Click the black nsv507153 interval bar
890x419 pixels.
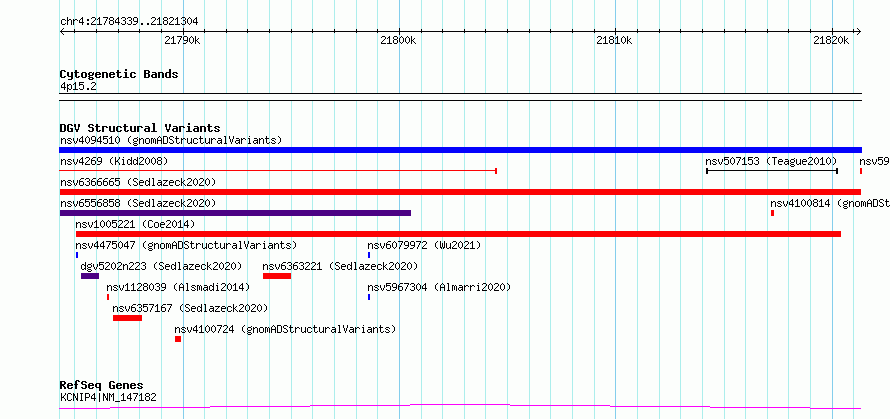pos(772,170)
